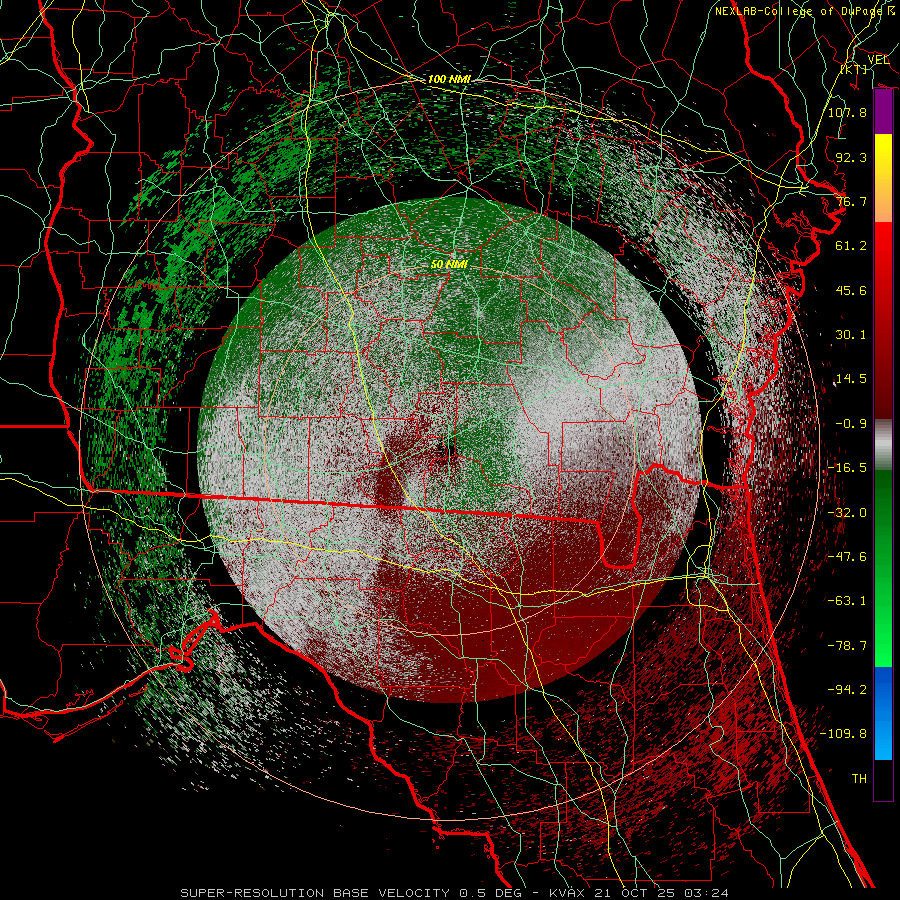Click the TH label on the legend
900x900 pixels.
859,779
